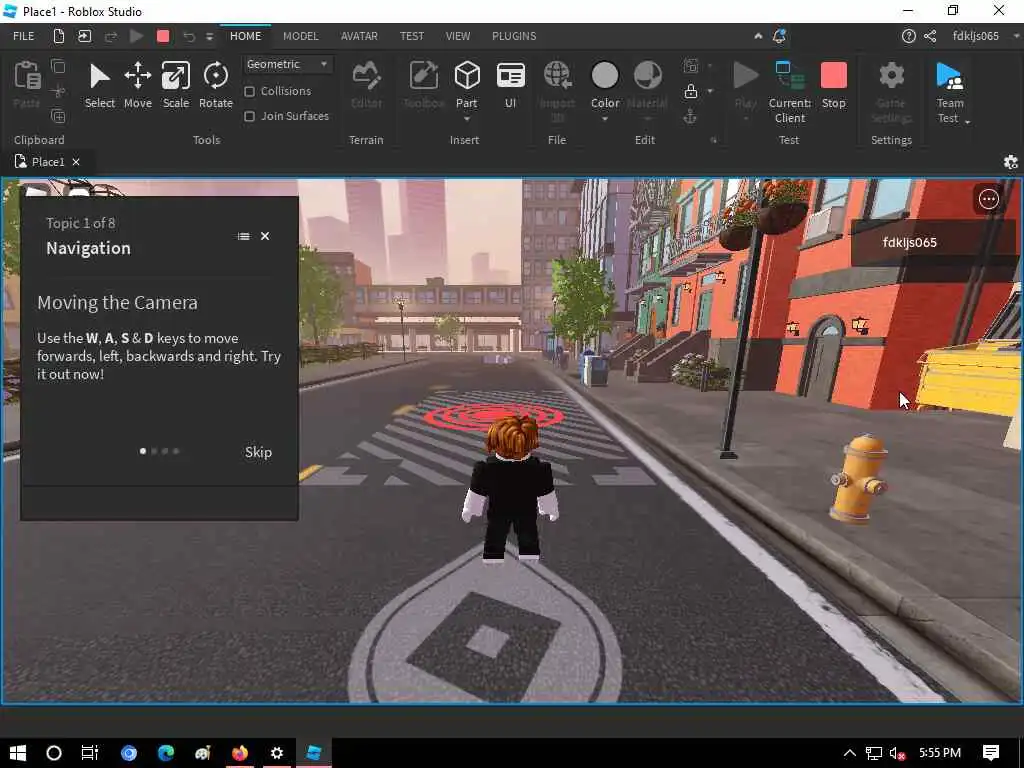Switch to the AVATAR tab
The width and height of the screenshot is (1024, 768).
359,36
